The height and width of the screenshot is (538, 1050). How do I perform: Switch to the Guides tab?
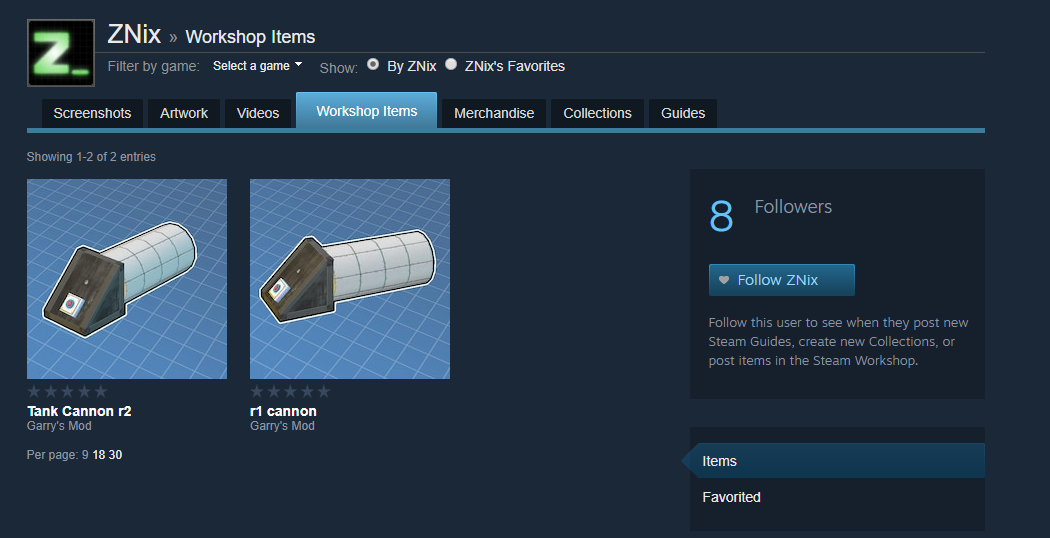(683, 113)
